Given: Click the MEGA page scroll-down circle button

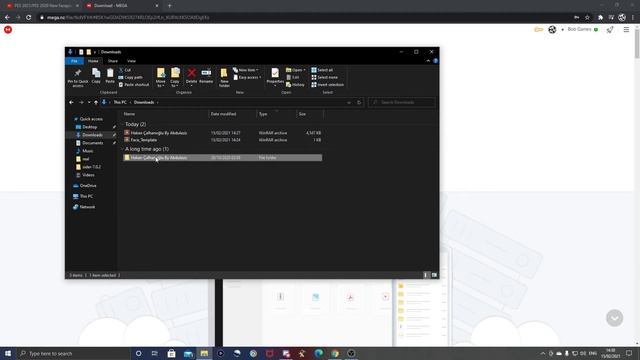Looking at the screenshot, I should coord(614,318).
